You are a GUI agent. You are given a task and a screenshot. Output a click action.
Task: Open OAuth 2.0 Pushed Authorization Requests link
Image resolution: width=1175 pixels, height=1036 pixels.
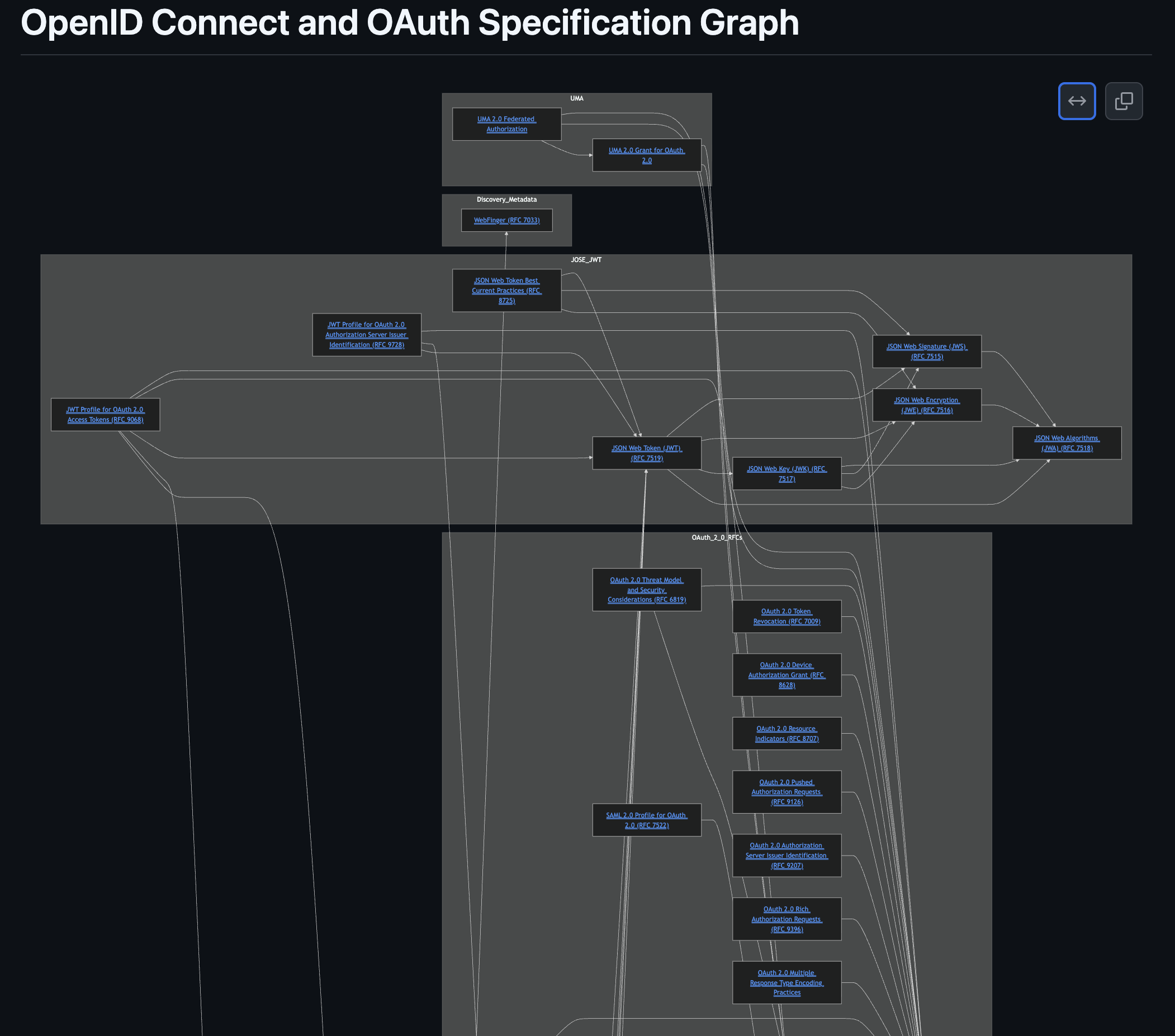pyautogui.click(x=787, y=792)
